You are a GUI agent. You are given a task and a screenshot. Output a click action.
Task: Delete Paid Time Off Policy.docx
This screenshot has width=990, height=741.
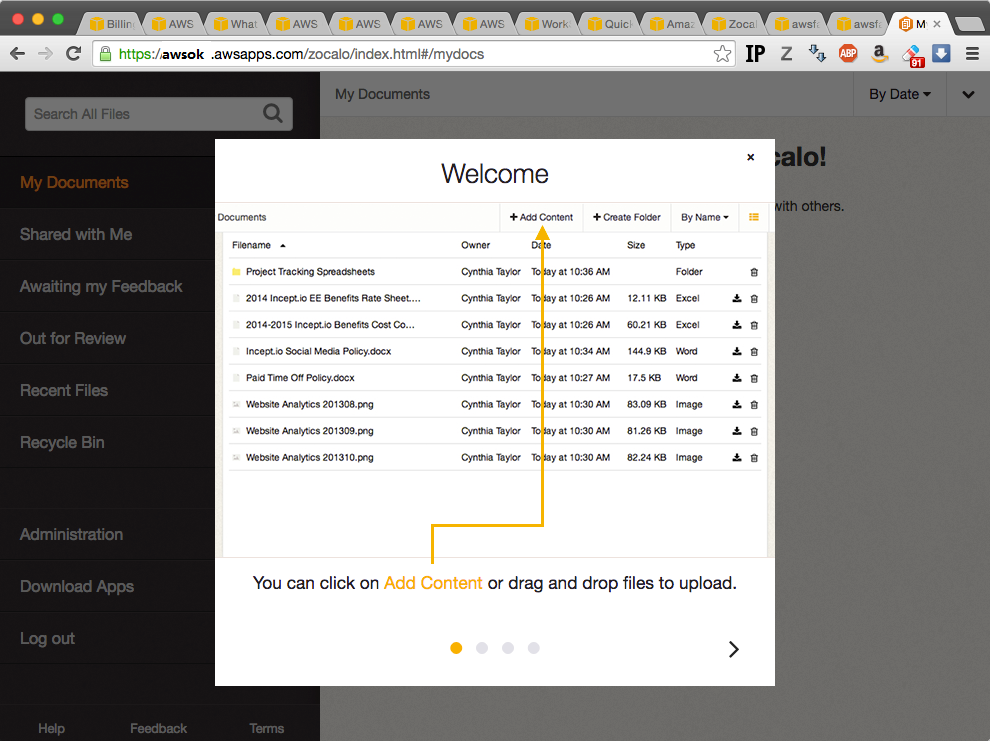coord(754,378)
